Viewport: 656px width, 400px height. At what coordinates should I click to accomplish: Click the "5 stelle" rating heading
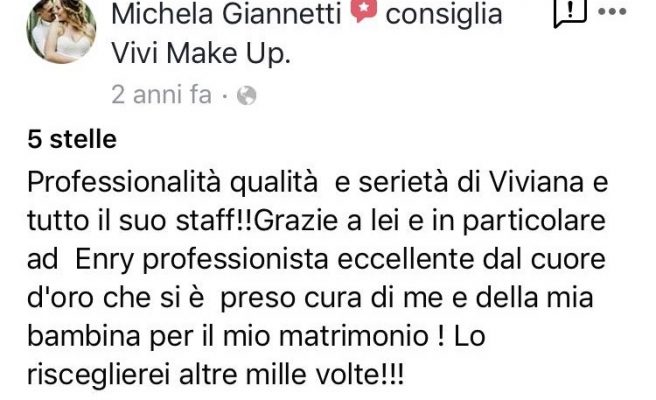click(72, 139)
